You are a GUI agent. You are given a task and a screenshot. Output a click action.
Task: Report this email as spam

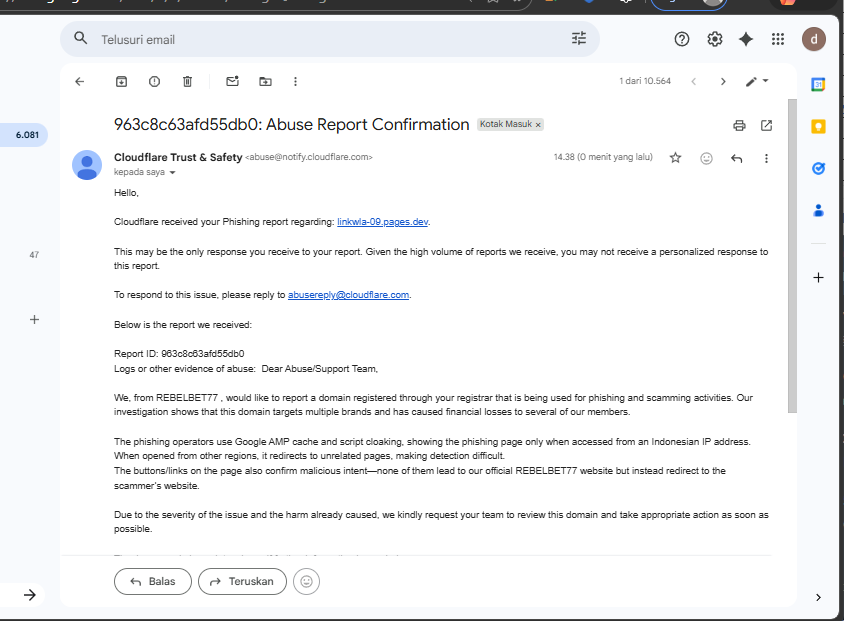[154, 81]
